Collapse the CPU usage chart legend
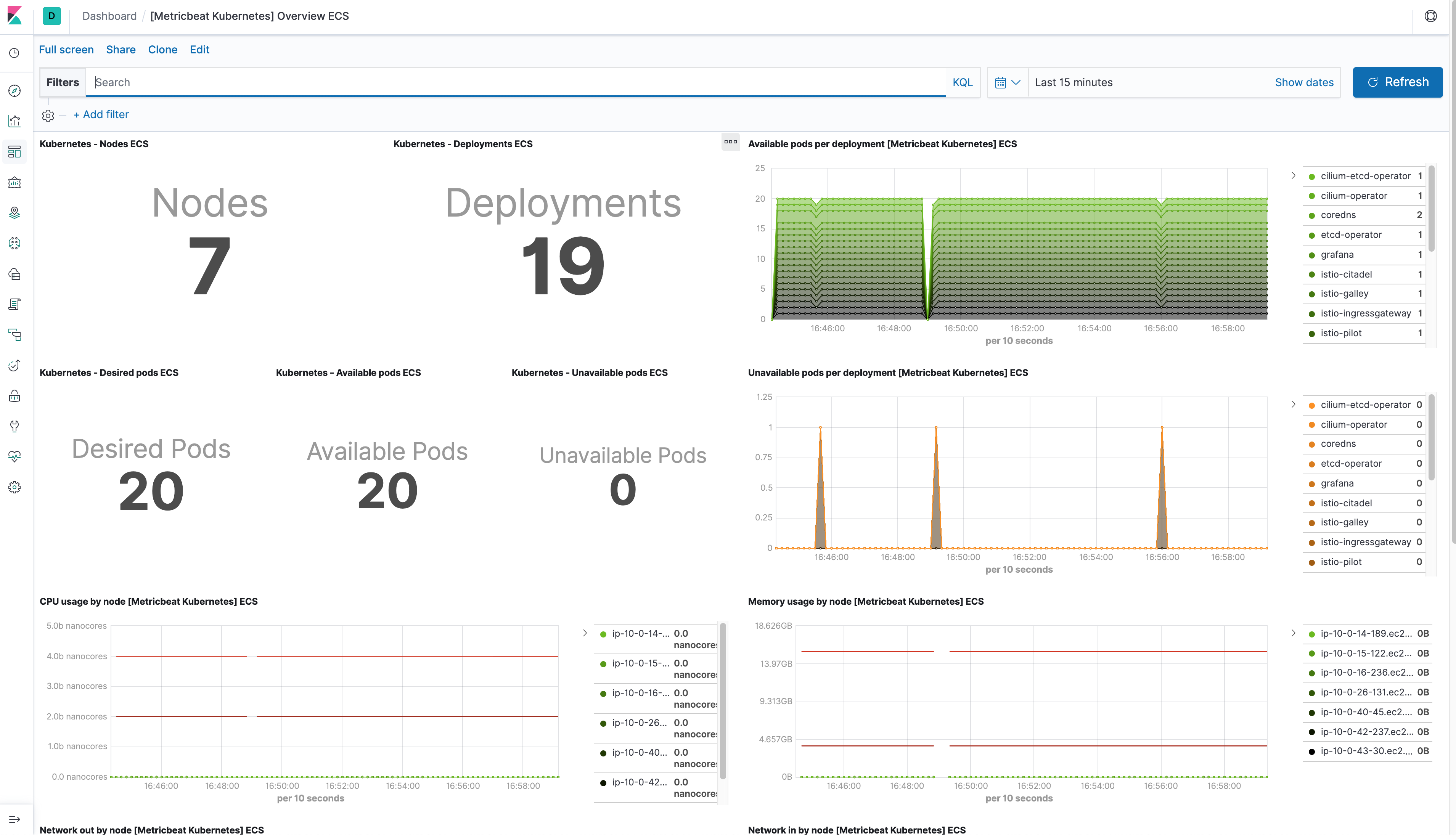The height and width of the screenshot is (835, 1456). 584,633
